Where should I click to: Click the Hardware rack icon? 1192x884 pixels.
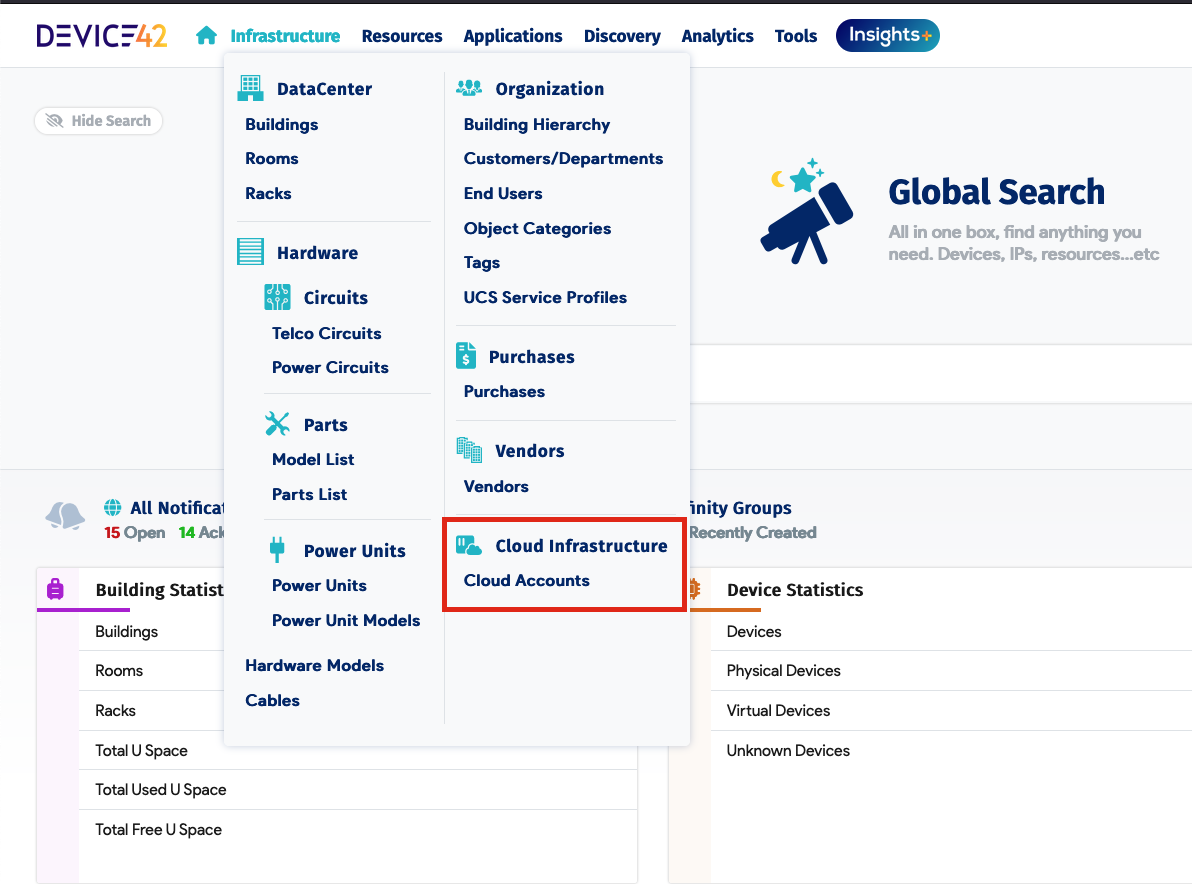point(250,252)
